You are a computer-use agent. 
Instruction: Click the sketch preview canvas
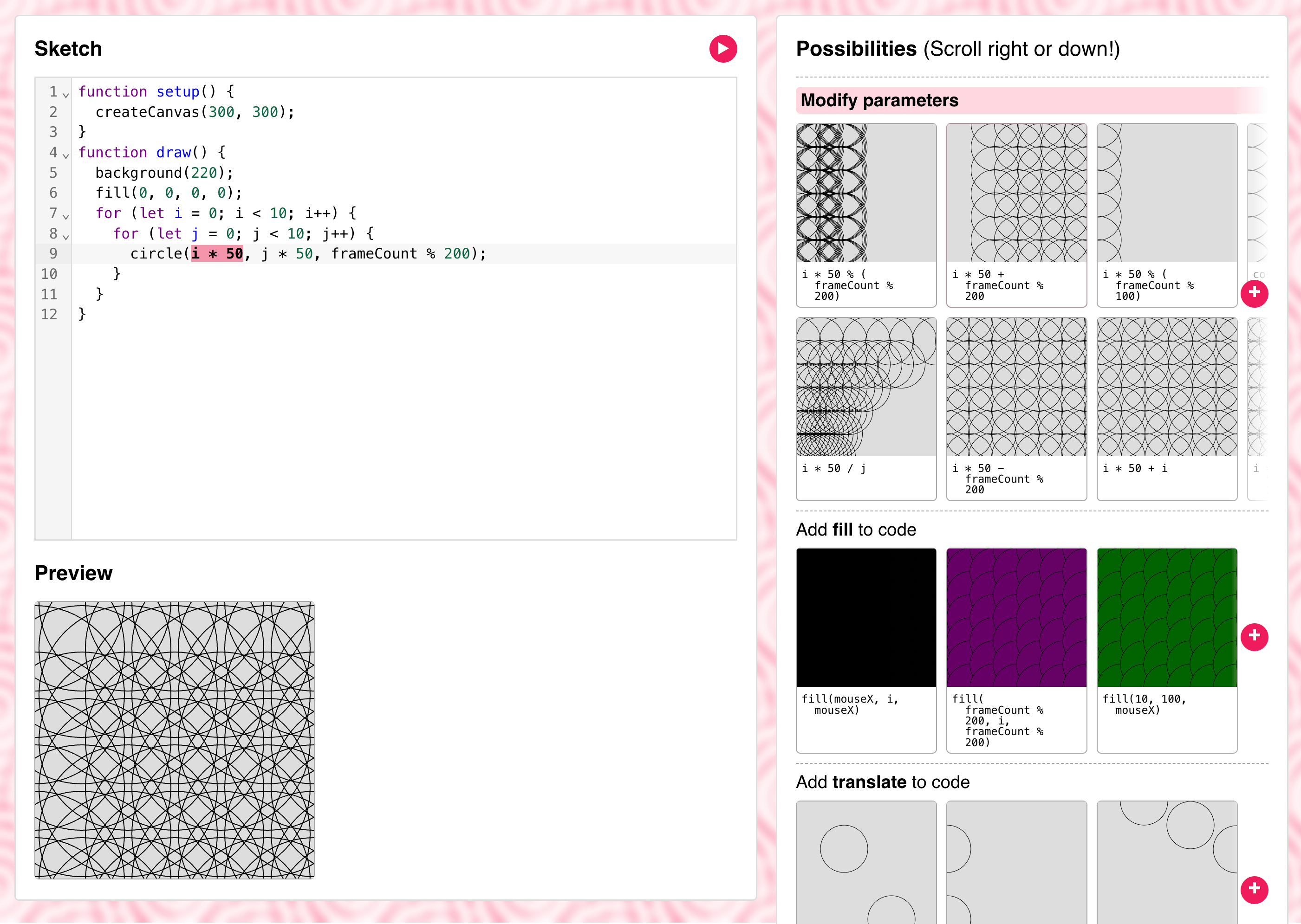click(174, 740)
